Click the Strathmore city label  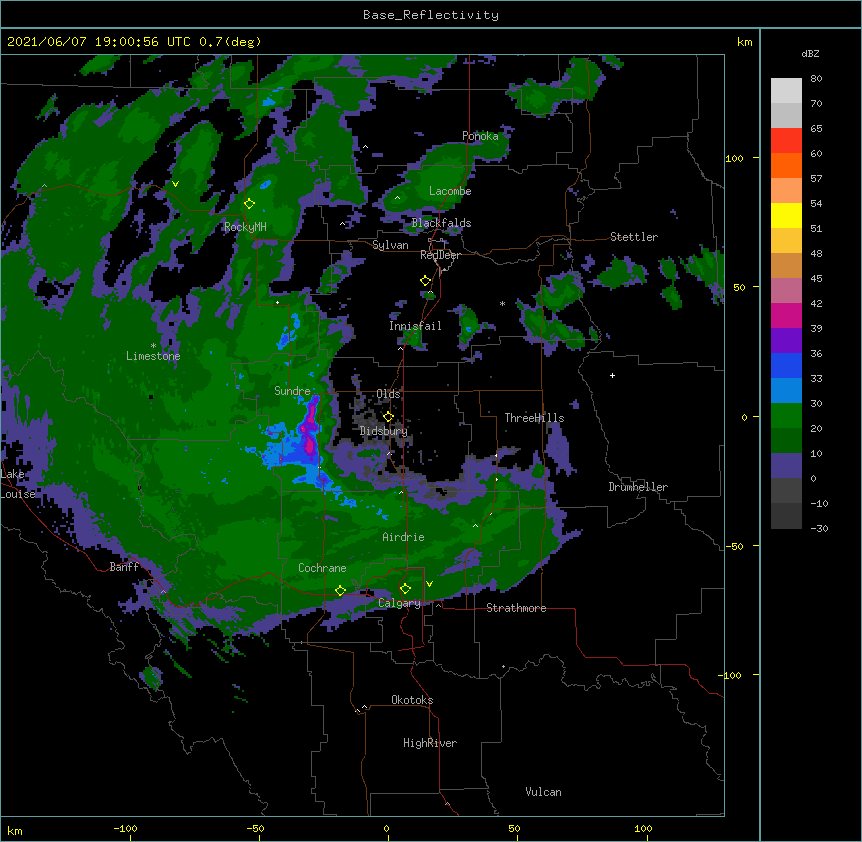click(516, 608)
